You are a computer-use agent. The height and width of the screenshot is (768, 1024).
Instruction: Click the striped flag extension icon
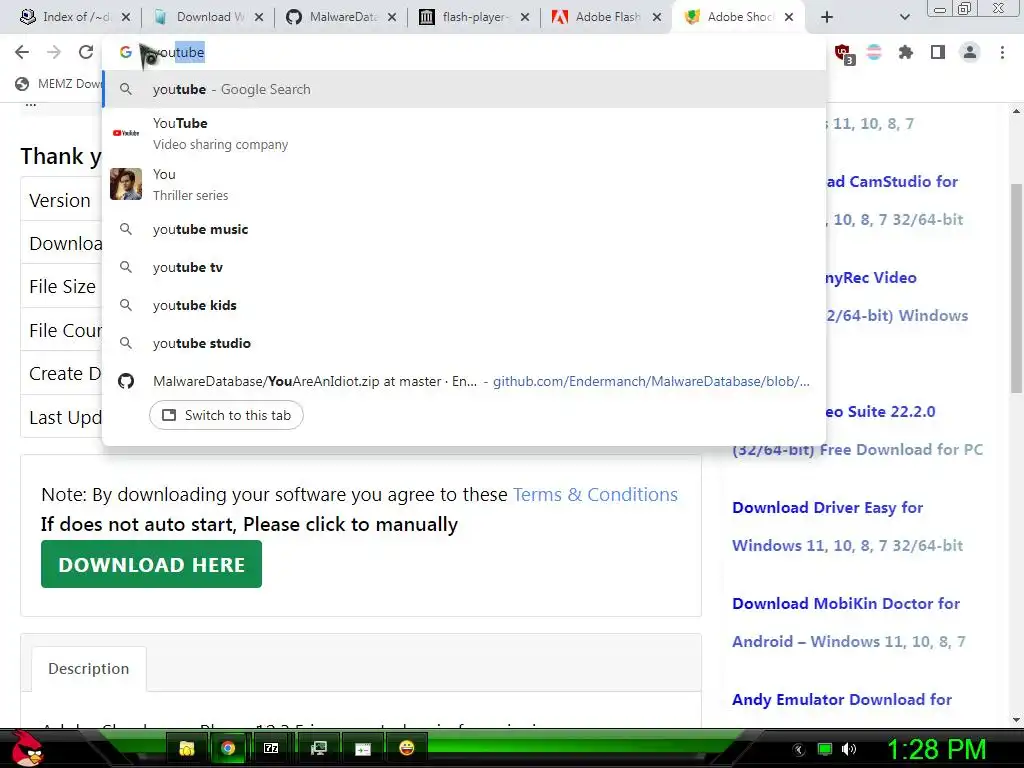point(874,52)
